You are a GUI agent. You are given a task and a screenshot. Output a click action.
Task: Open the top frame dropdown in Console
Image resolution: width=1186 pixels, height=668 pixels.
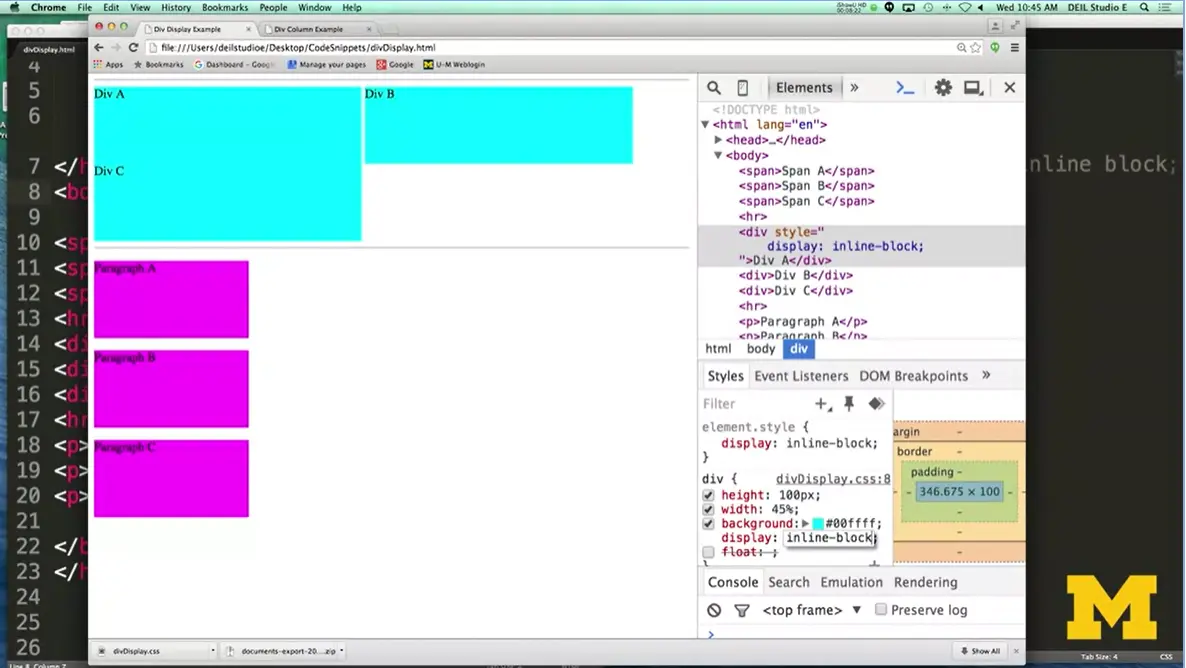click(810, 610)
